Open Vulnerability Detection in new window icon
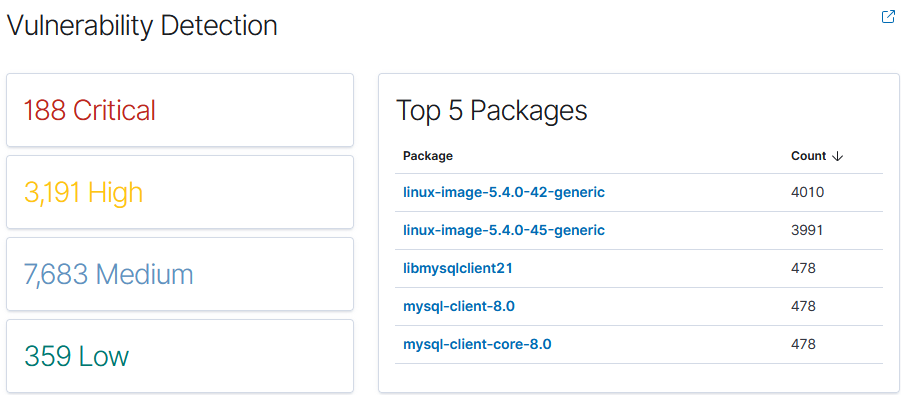The image size is (901, 395). 888,17
